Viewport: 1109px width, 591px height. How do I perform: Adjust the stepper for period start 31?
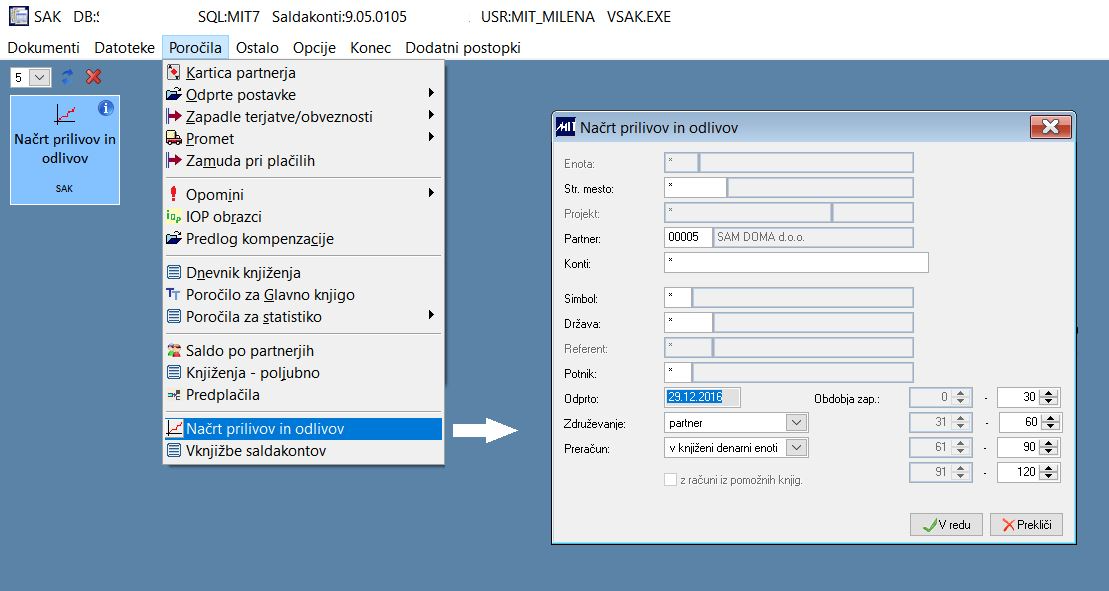click(x=960, y=422)
